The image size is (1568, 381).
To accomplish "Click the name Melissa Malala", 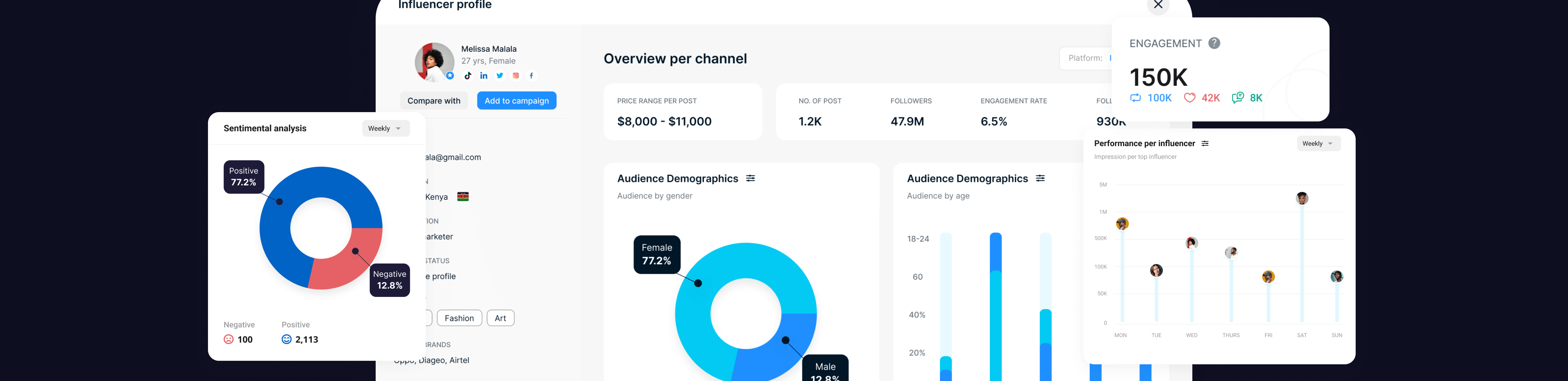I will click(489, 49).
